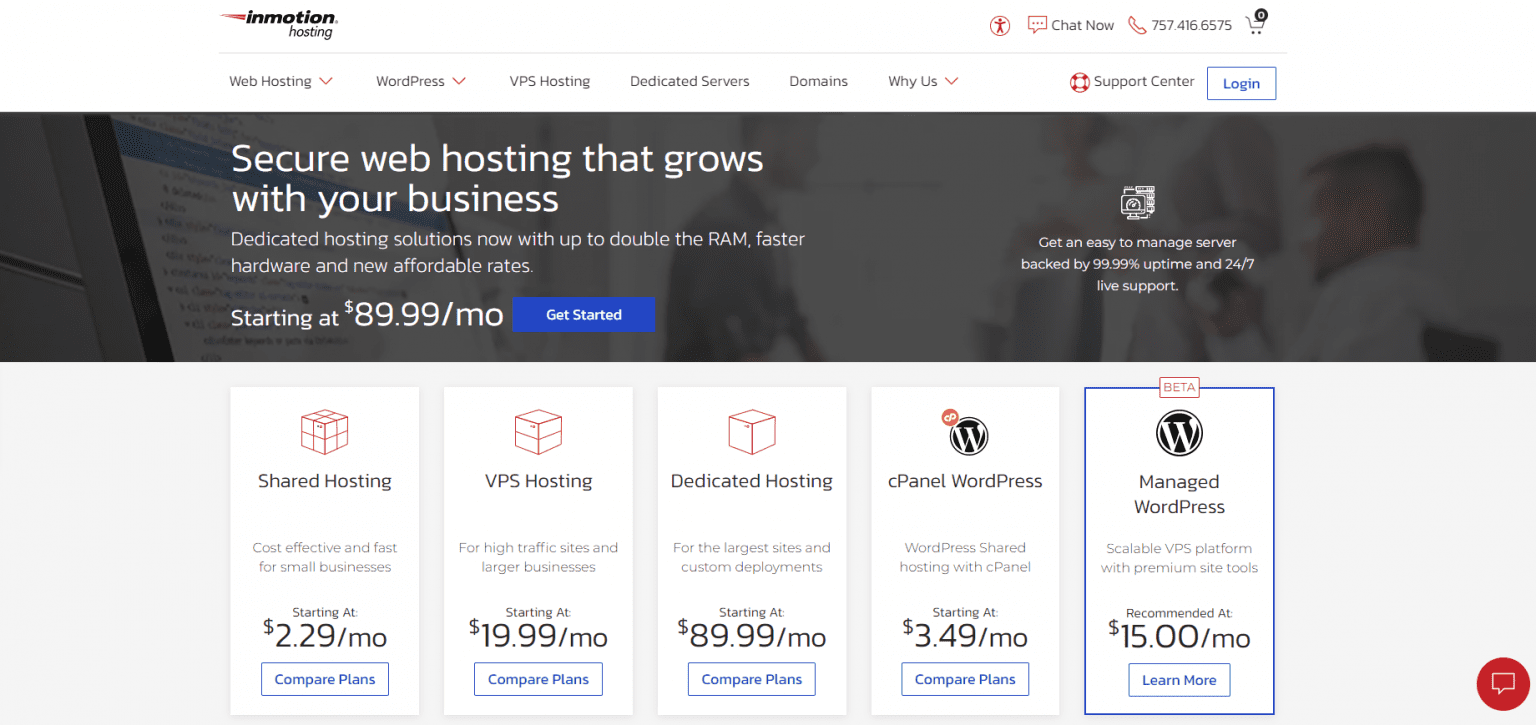
Task: Open the chat bubble in bottom right corner
Action: [1503, 684]
